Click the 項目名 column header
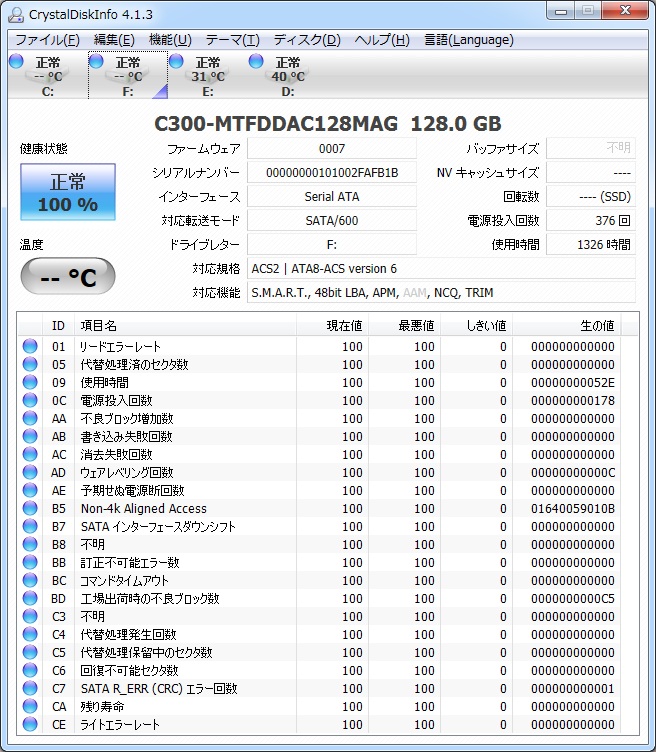This screenshot has height=752, width=656. pyautogui.click(x=185, y=326)
